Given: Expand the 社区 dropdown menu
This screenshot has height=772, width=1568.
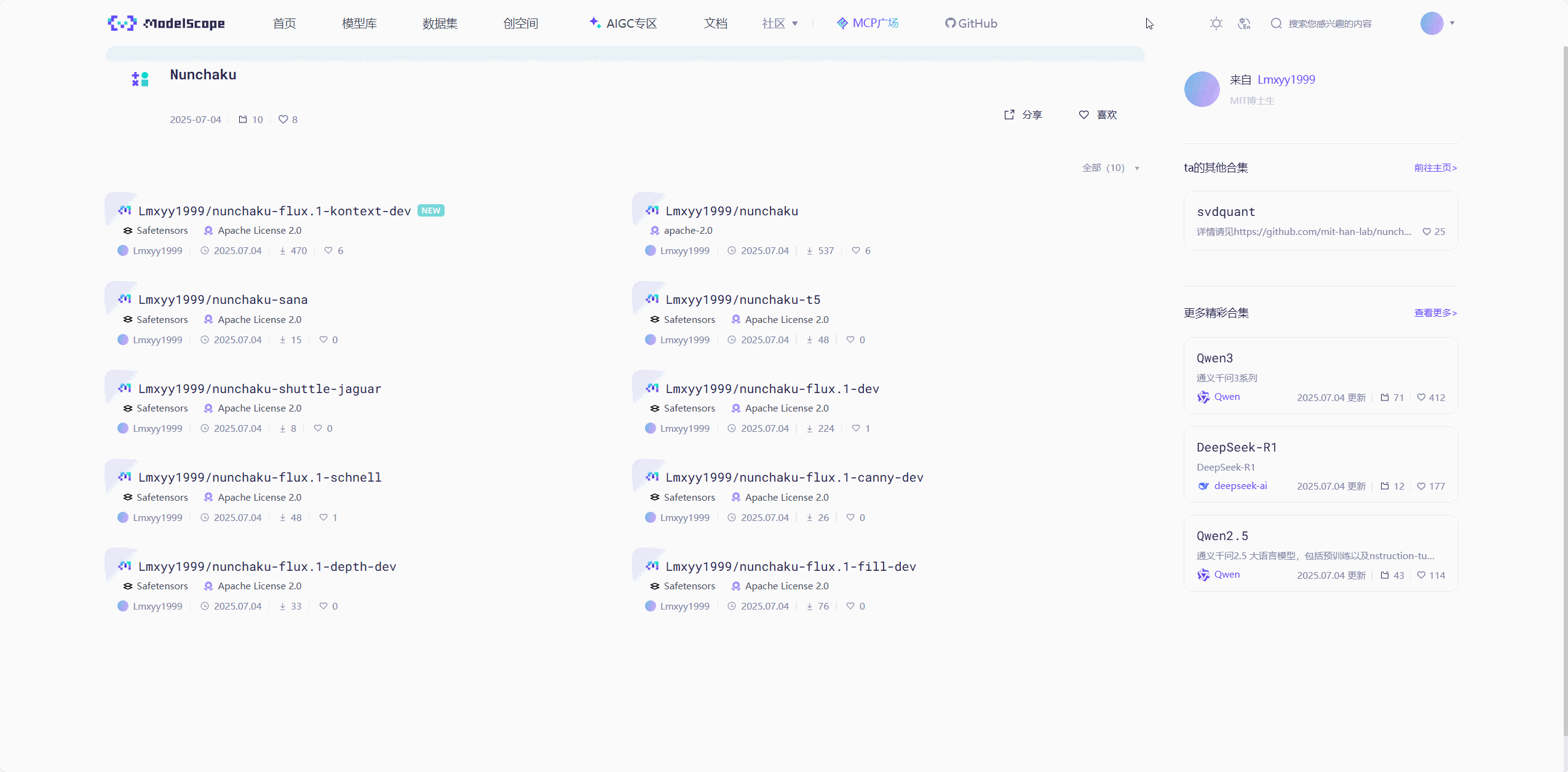Looking at the screenshot, I should pos(780,23).
